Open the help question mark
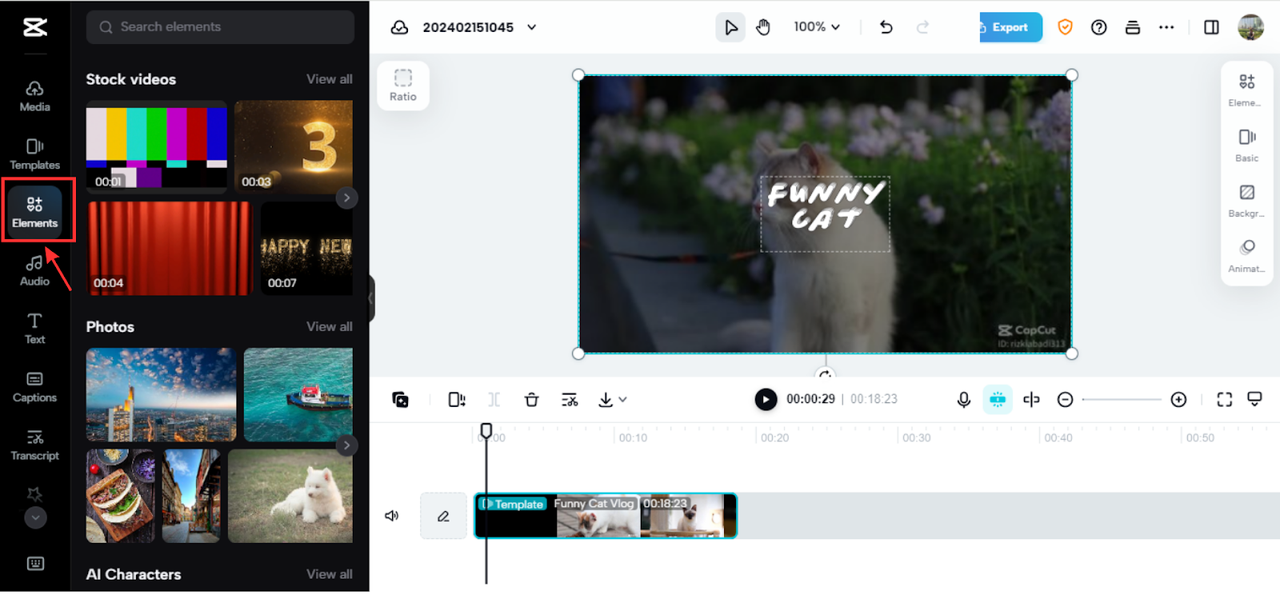 [x=1099, y=27]
